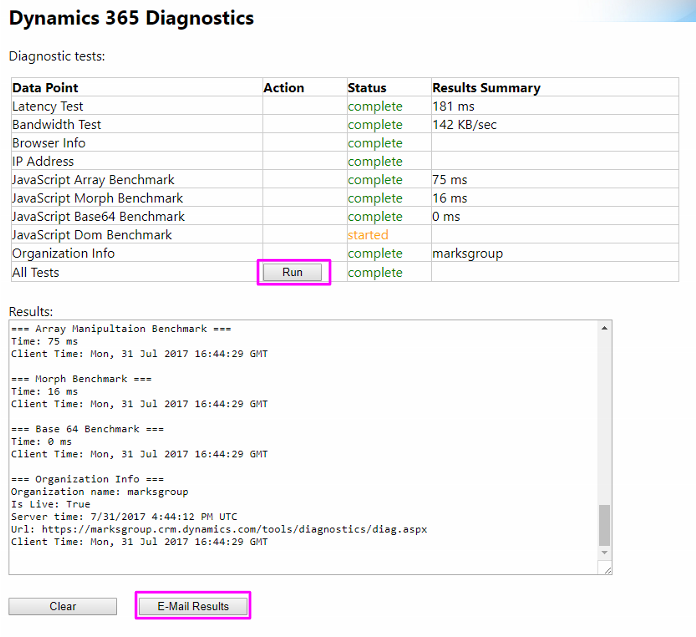Click the All Tests 'complete' status
696x637 pixels.
pyautogui.click(x=375, y=273)
